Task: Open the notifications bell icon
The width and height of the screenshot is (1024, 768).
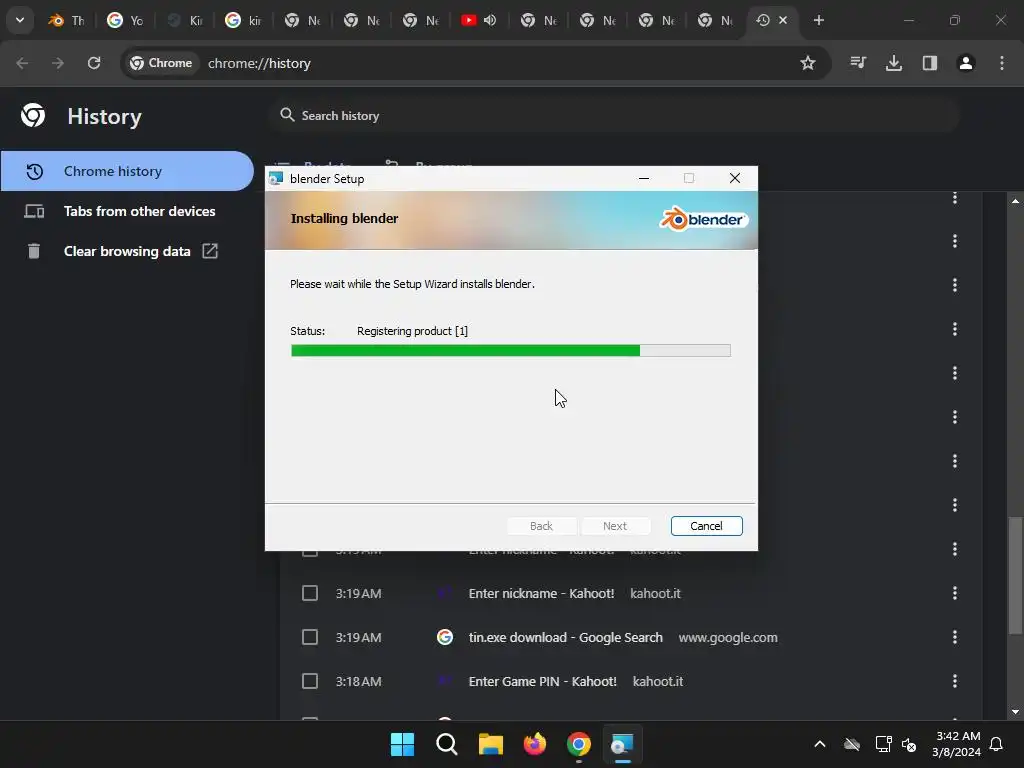Action: tap(997, 744)
